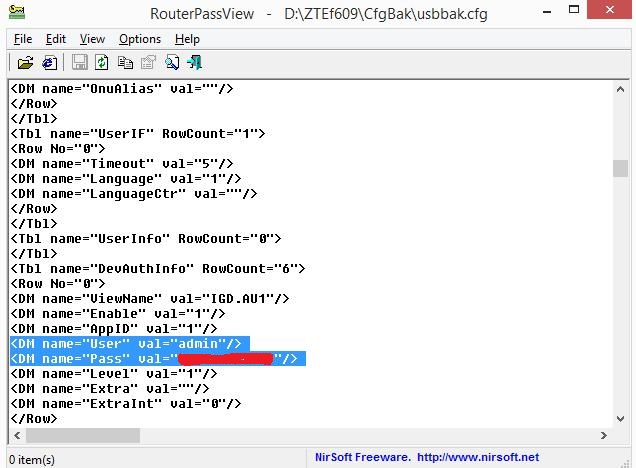Click the line DM name="Timeout" val="5"
Viewport: 636px width, 468px height.
122,164
